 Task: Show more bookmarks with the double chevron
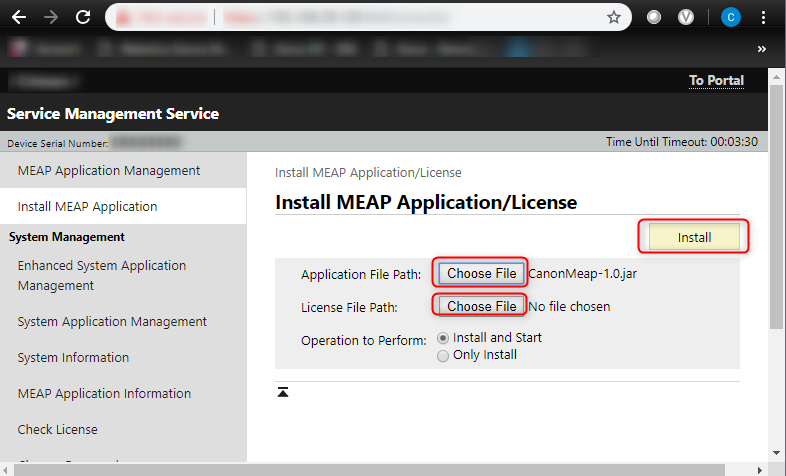762,48
